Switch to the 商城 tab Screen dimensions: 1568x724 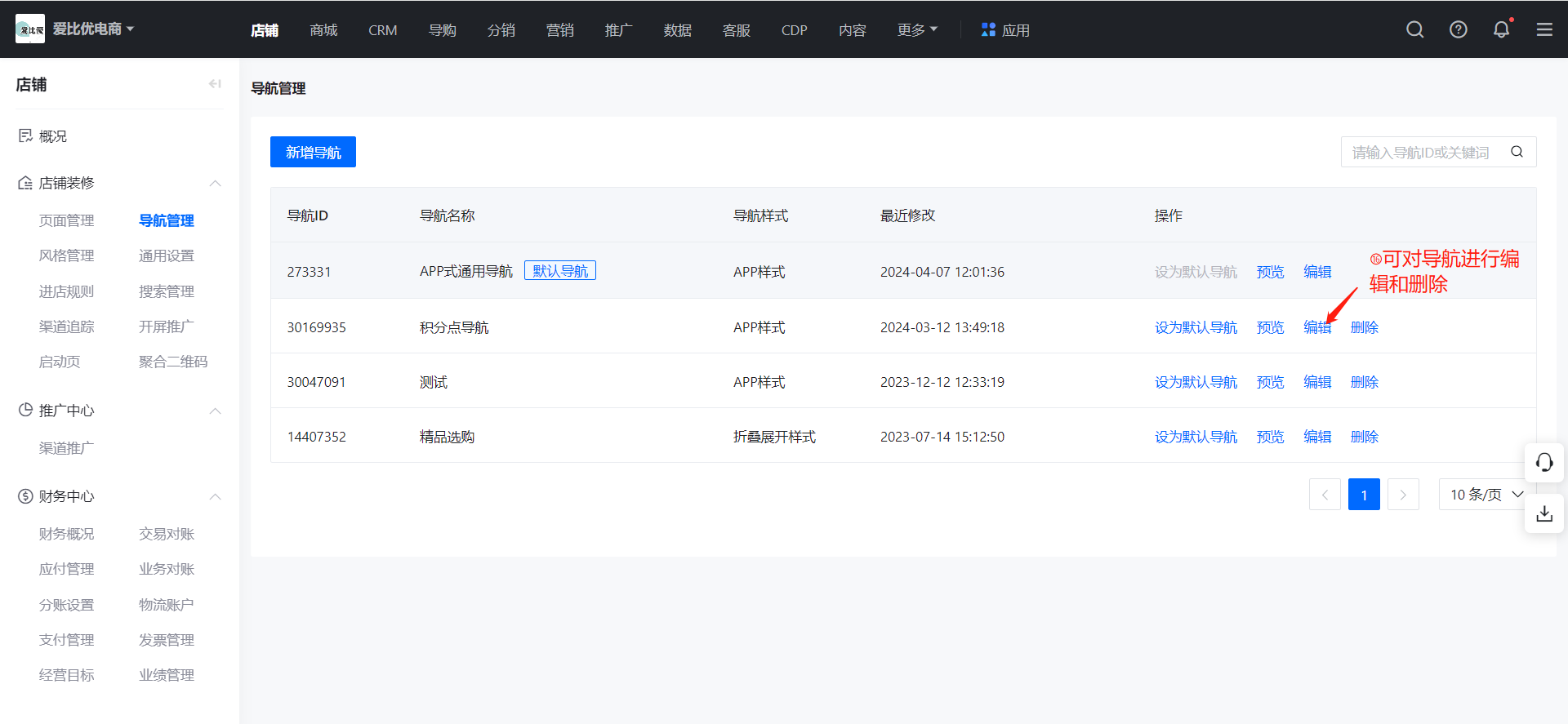click(x=323, y=30)
